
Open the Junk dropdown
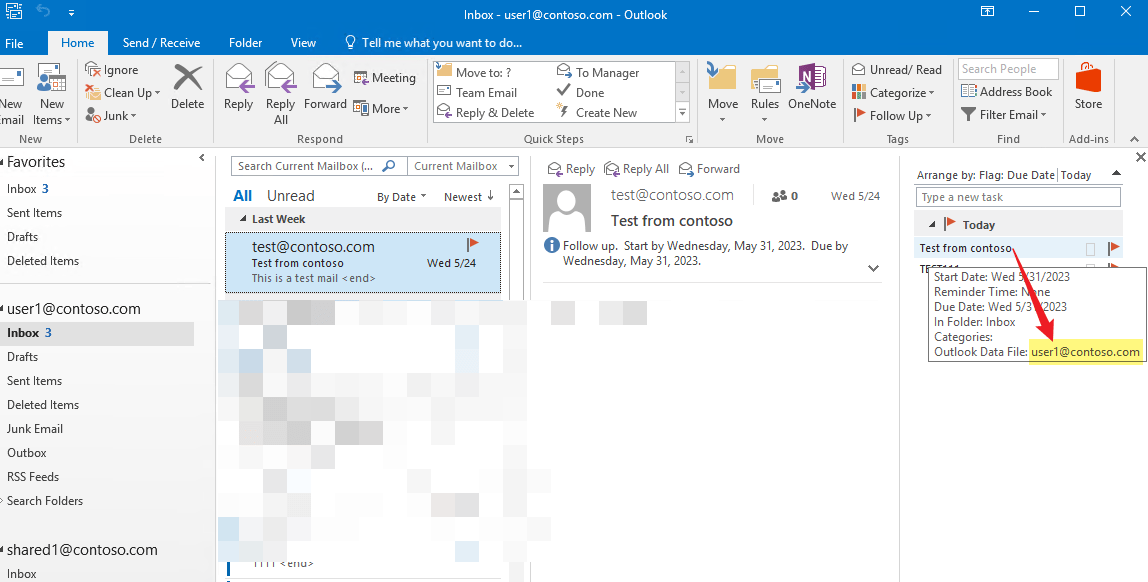111,116
